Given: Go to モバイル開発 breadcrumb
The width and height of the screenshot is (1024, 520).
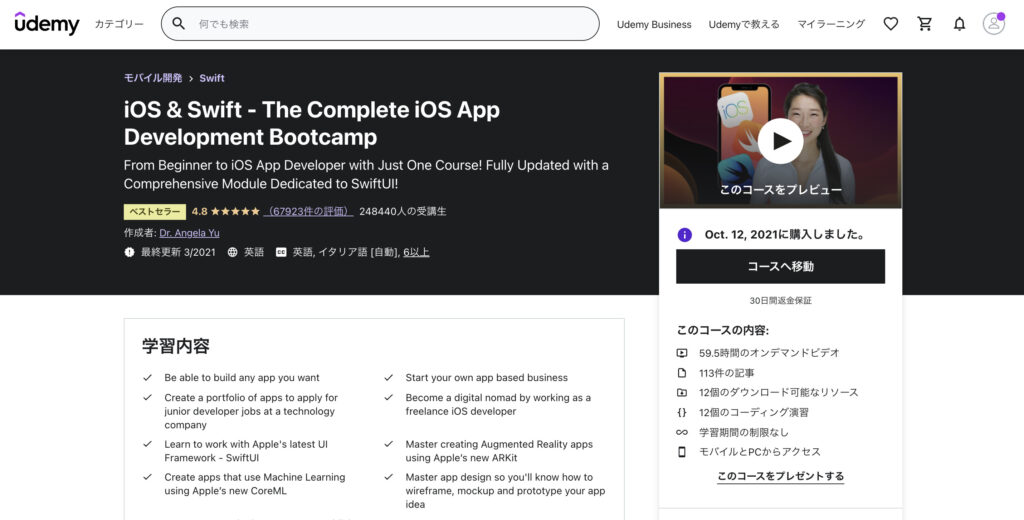Looking at the screenshot, I should point(153,78).
